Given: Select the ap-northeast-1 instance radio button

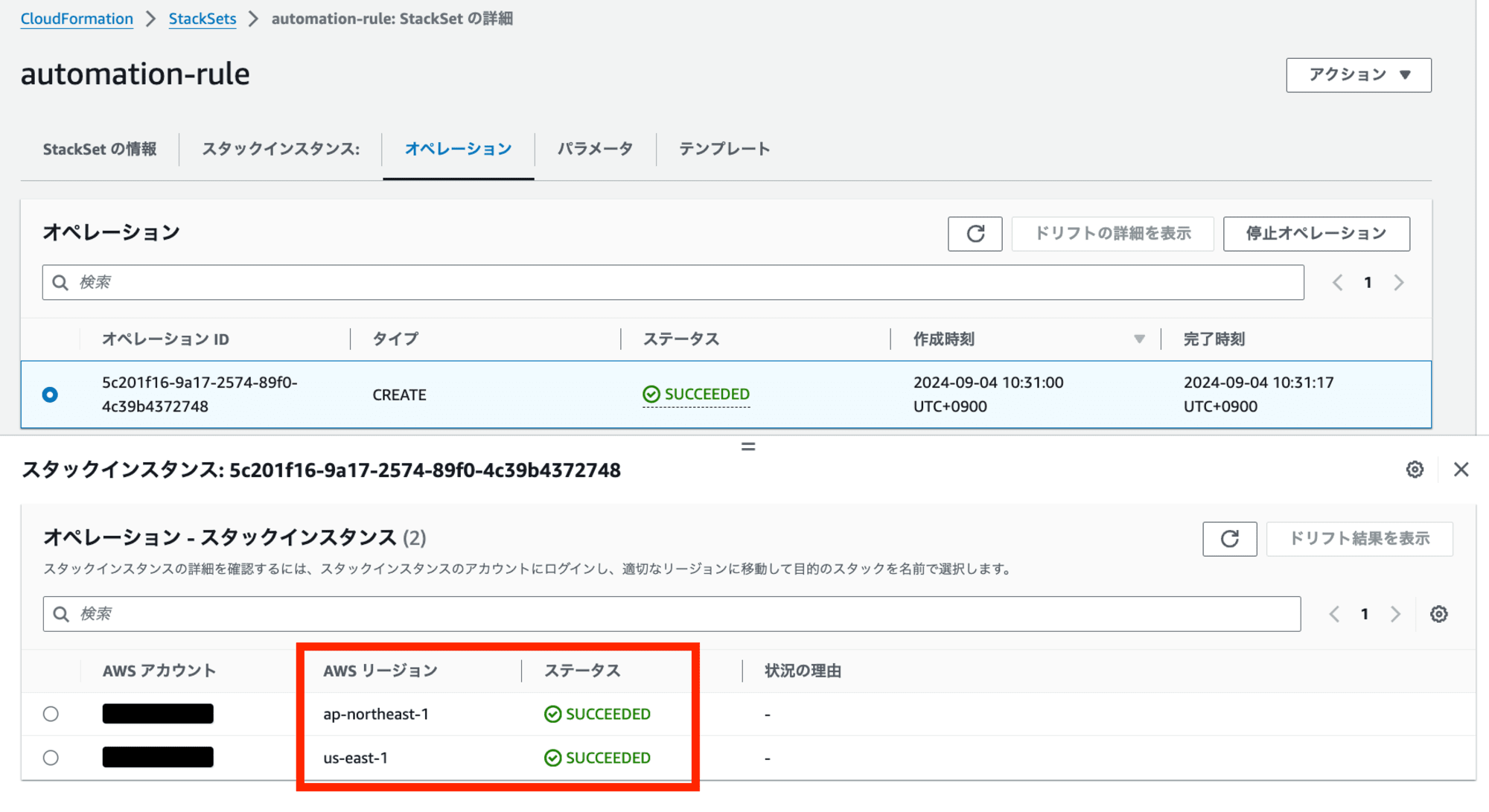Looking at the screenshot, I should click(x=51, y=715).
